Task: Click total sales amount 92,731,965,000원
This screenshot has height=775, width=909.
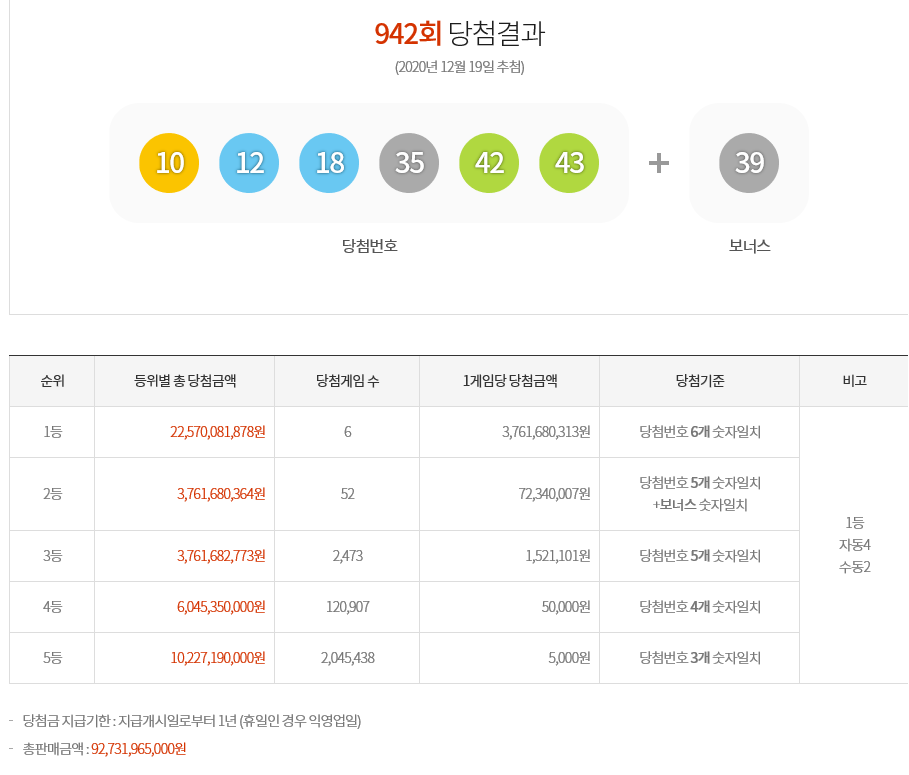Action: pyautogui.click(x=139, y=748)
